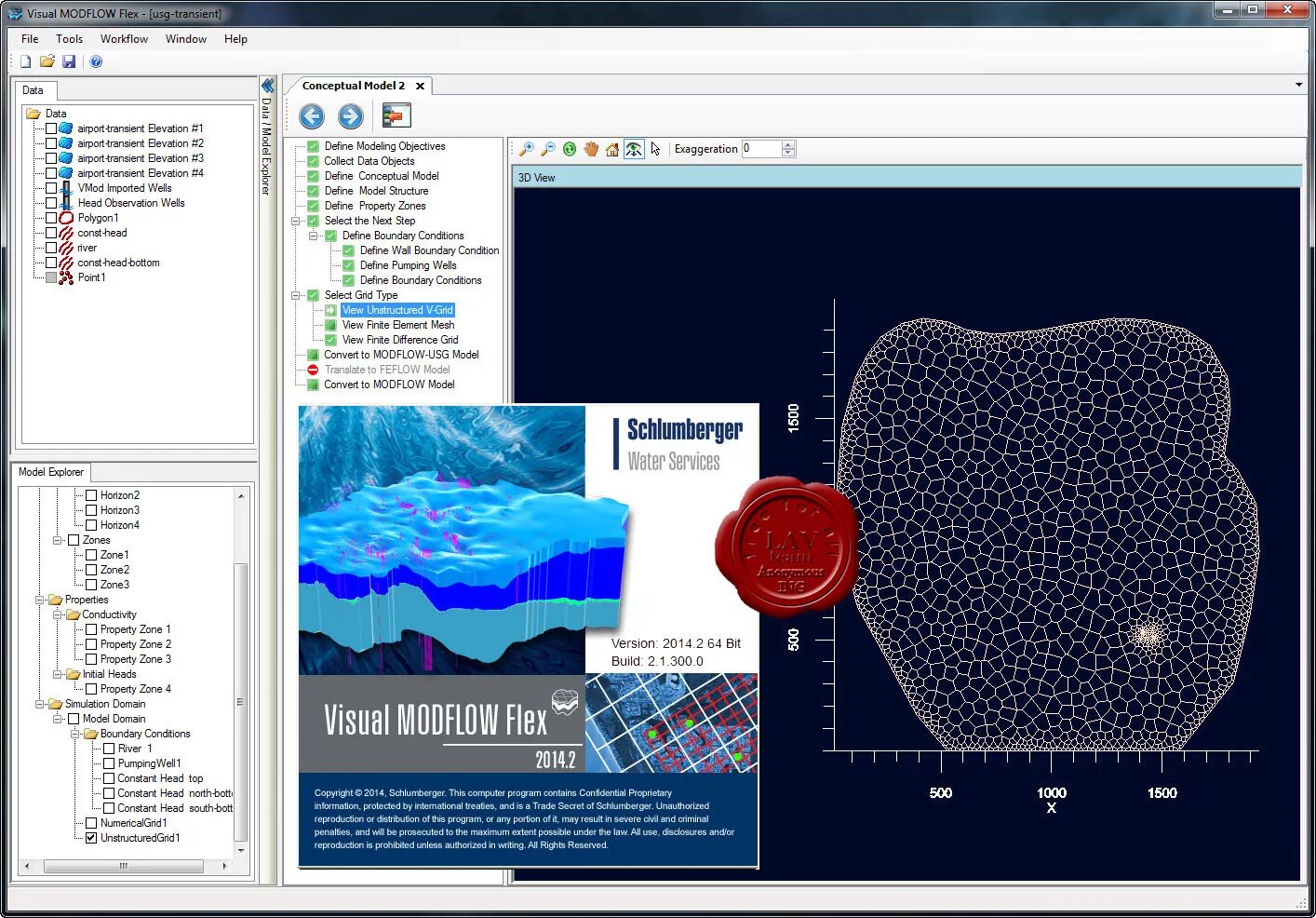Screen dimensions: 1316x918
Task: Reset view with the Home icon
Action: pyautogui.click(x=612, y=149)
